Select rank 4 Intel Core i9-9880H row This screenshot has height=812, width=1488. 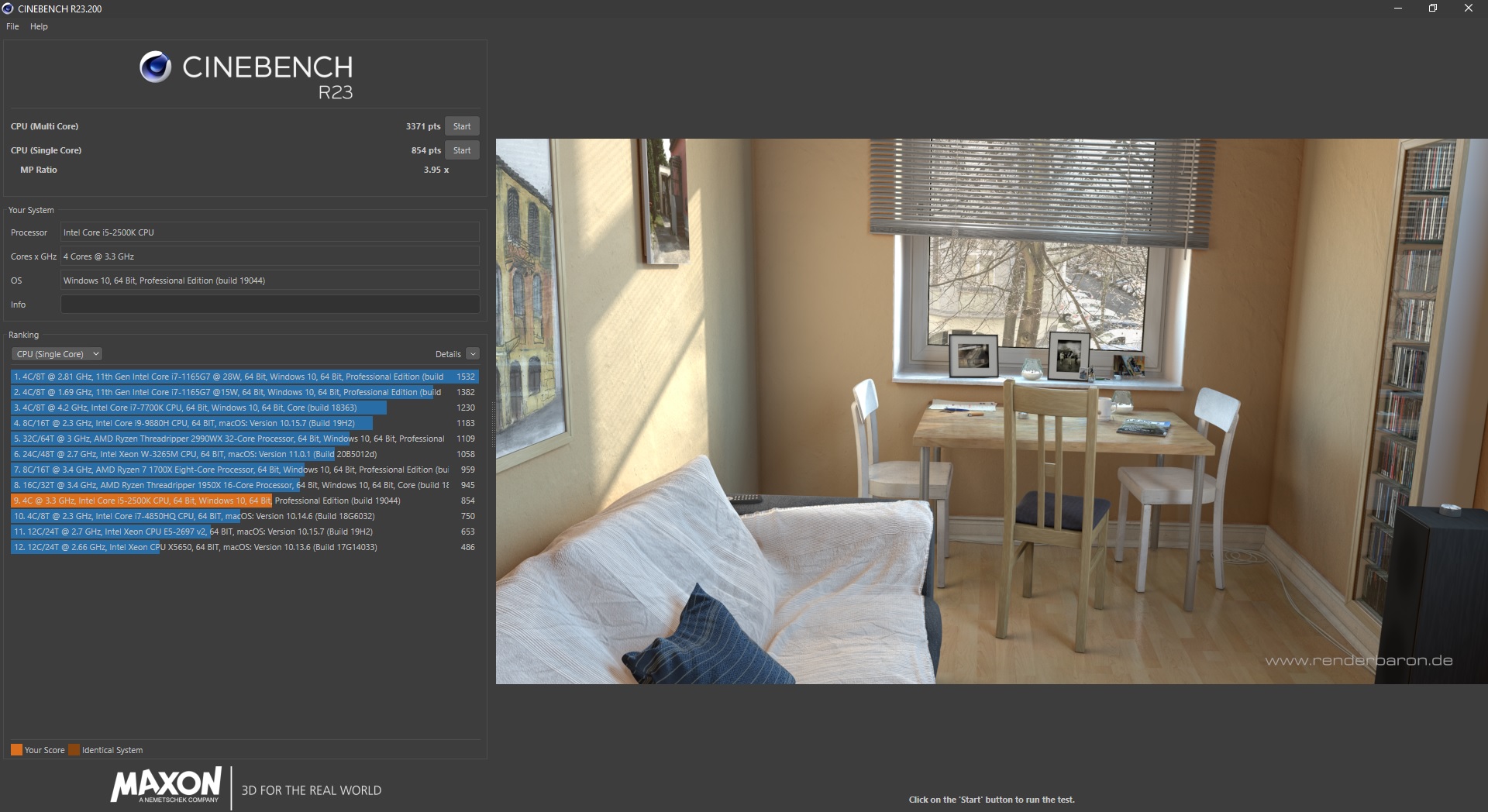click(x=245, y=423)
